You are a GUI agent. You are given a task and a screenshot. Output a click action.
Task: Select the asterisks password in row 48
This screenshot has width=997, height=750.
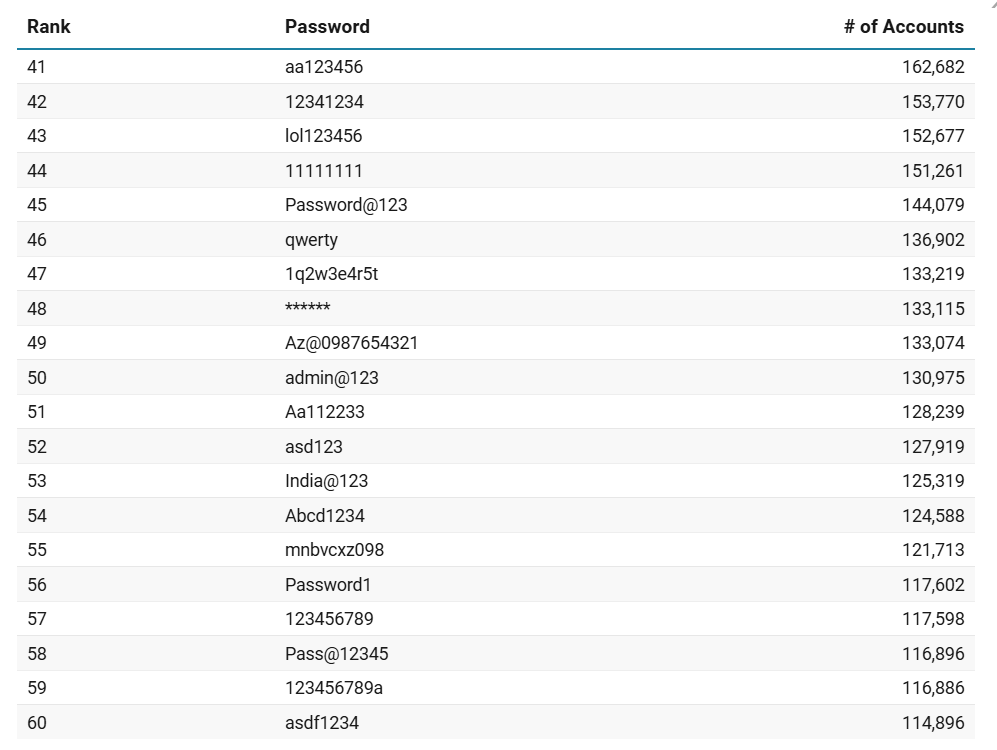[x=307, y=309]
